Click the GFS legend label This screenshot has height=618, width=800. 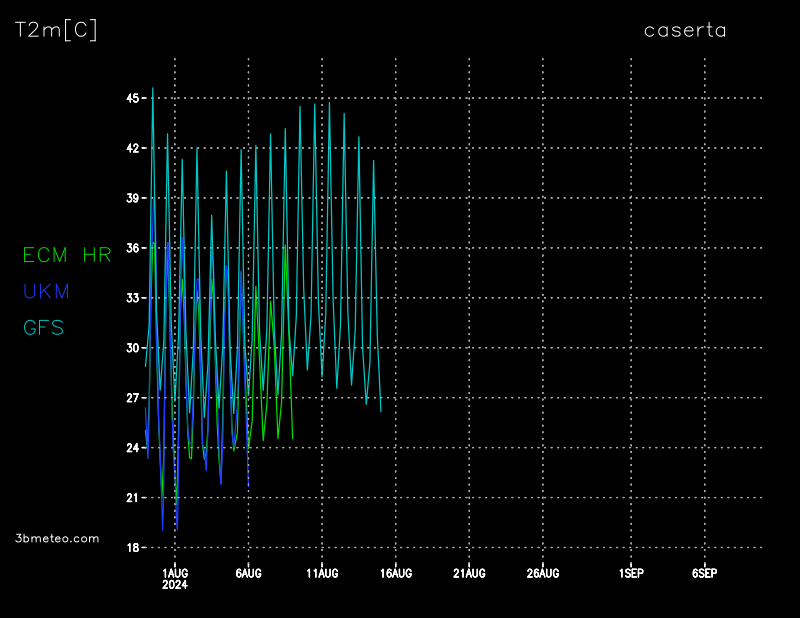click(43, 328)
